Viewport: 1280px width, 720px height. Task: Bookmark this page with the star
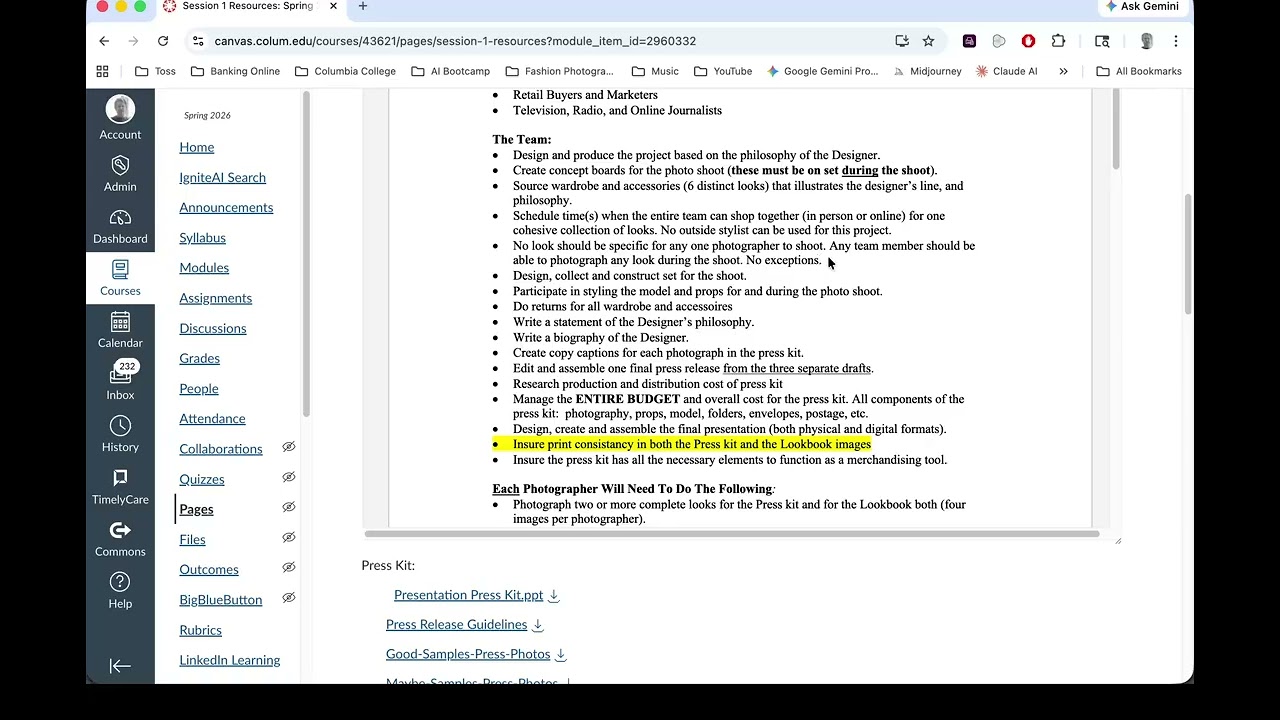928,41
